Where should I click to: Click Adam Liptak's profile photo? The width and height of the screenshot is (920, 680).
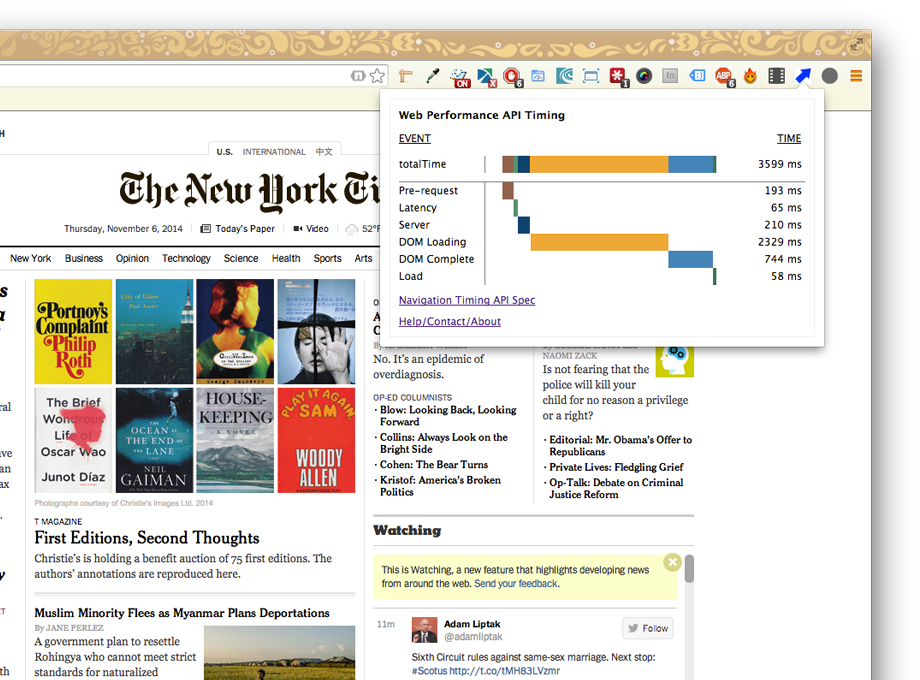tap(424, 630)
